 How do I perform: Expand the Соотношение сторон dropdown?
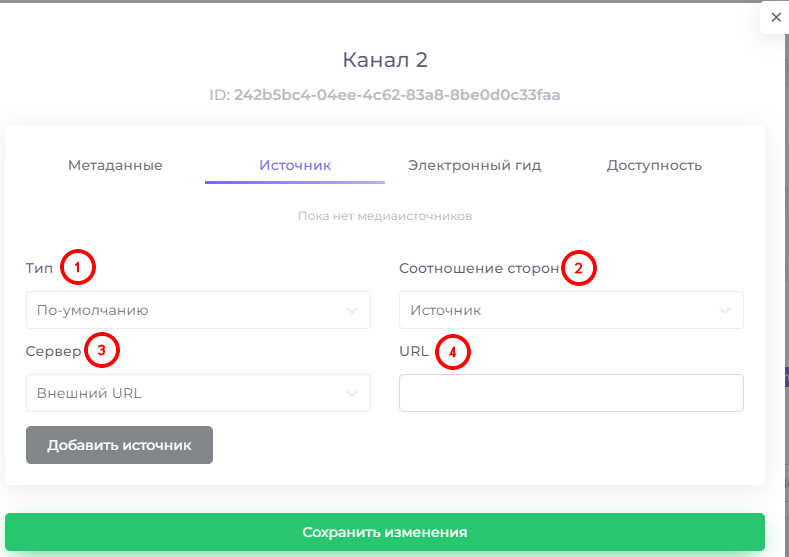pos(571,310)
